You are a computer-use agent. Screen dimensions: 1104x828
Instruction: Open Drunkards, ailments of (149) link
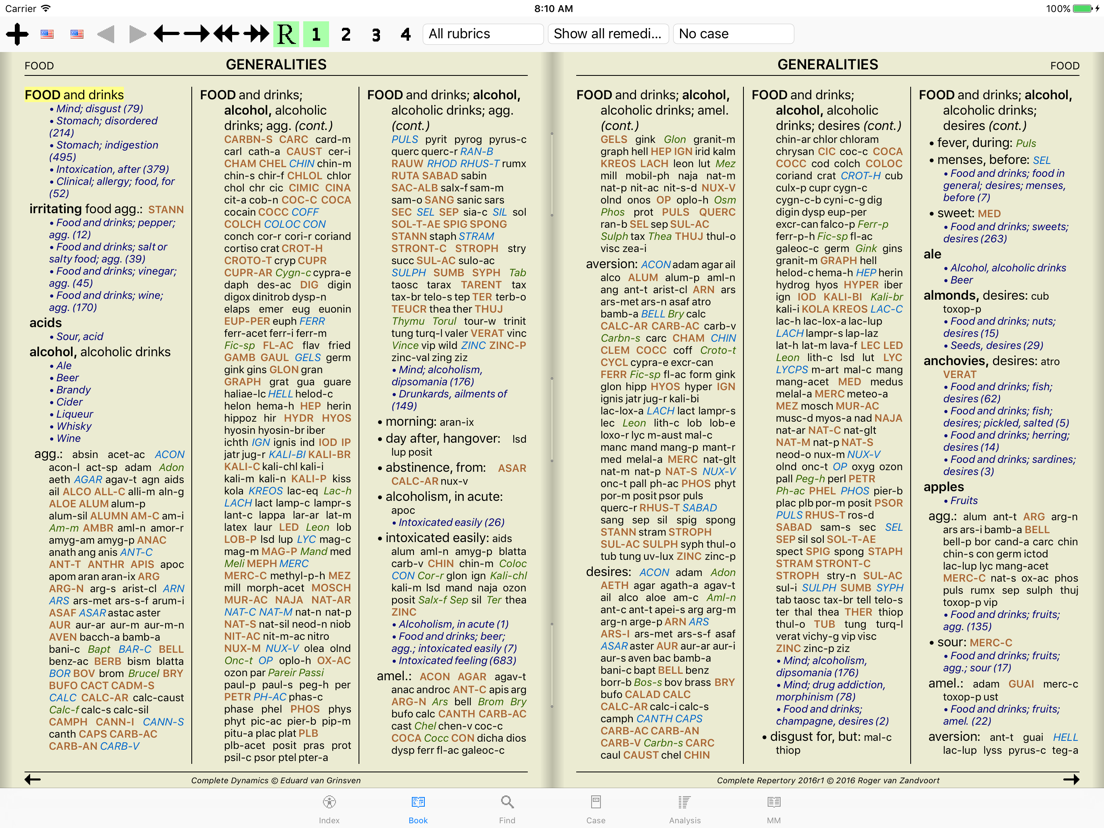pos(449,400)
